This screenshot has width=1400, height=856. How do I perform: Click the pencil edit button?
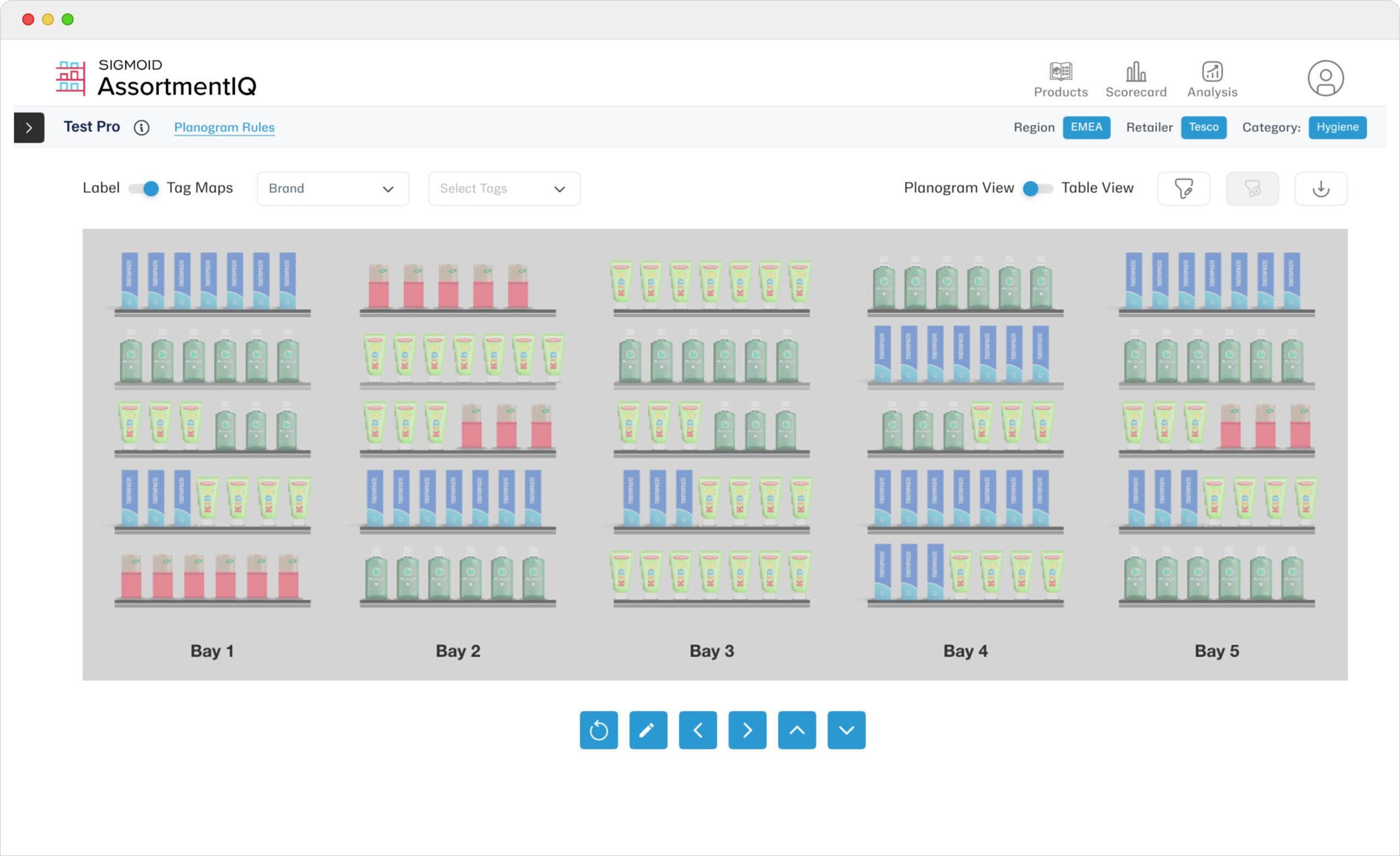[647, 730]
